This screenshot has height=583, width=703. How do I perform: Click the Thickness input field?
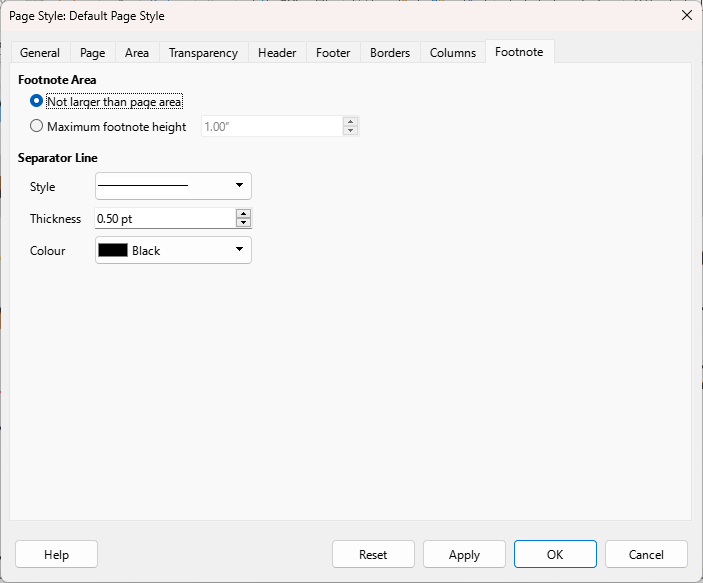pos(165,218)
